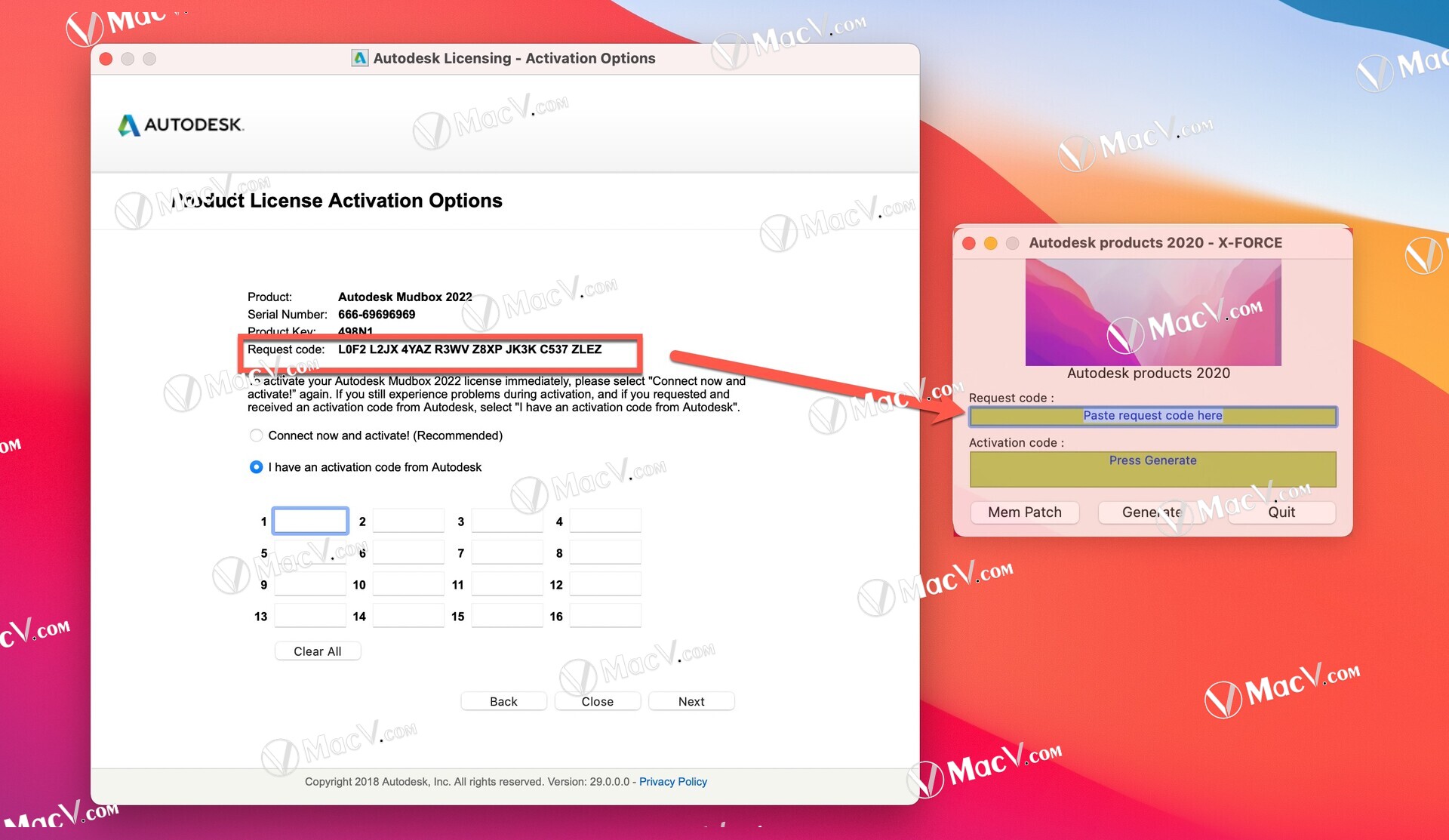Click activation code field 6
The image size is (1449, 840).
(408, 552)
